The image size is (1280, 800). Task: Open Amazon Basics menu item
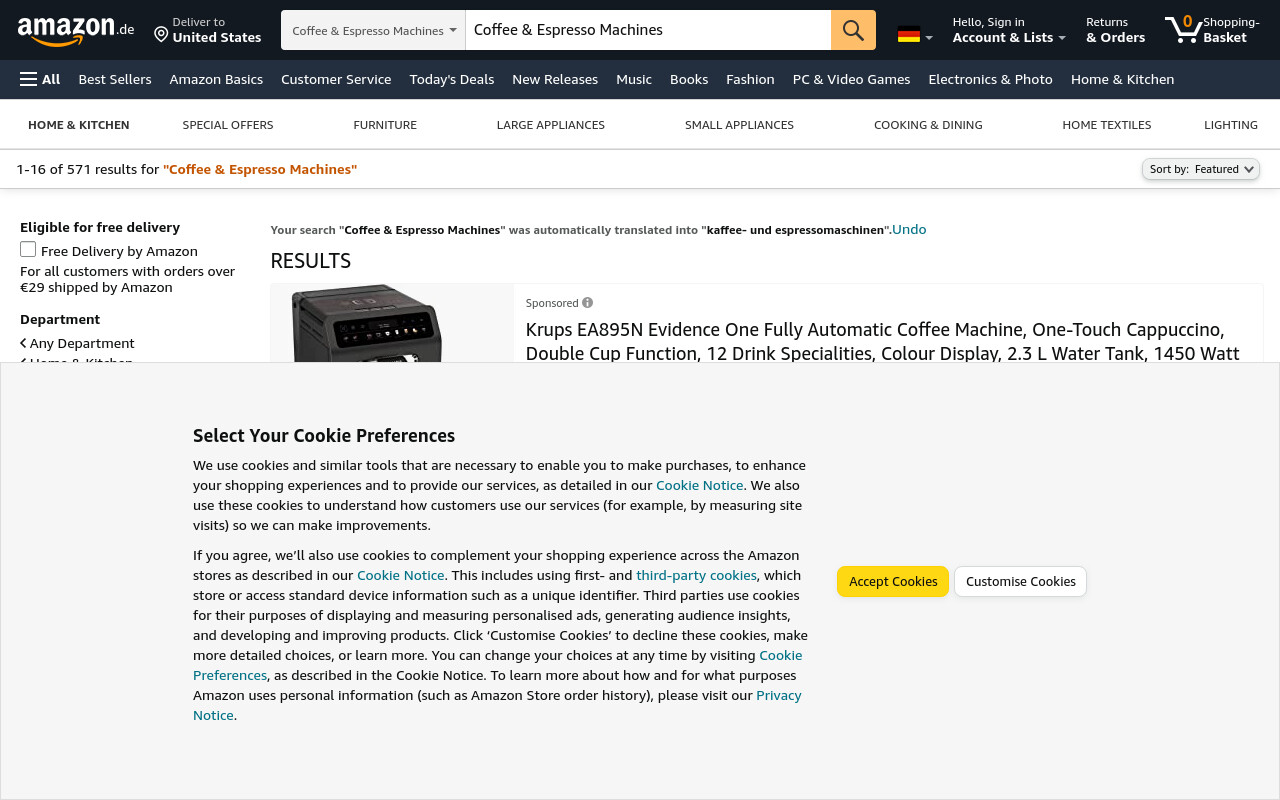coord(216,79)
